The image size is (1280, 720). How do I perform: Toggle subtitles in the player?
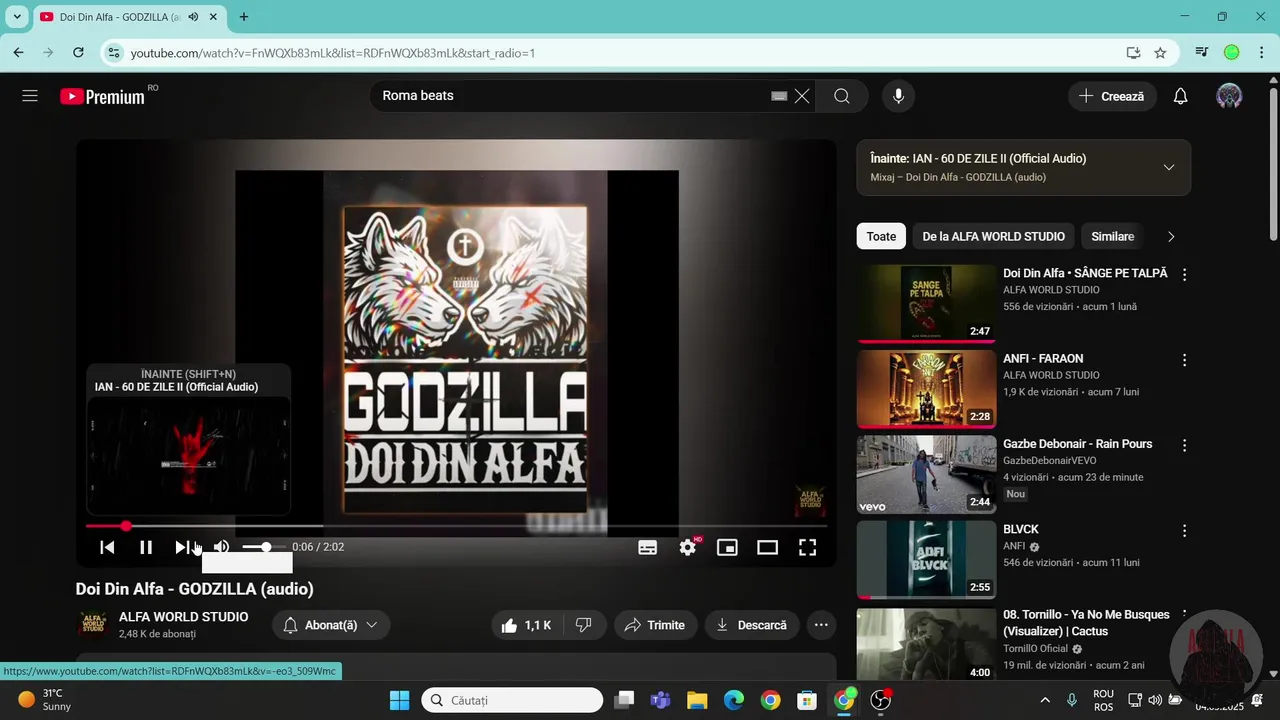(x=648, y=547)
